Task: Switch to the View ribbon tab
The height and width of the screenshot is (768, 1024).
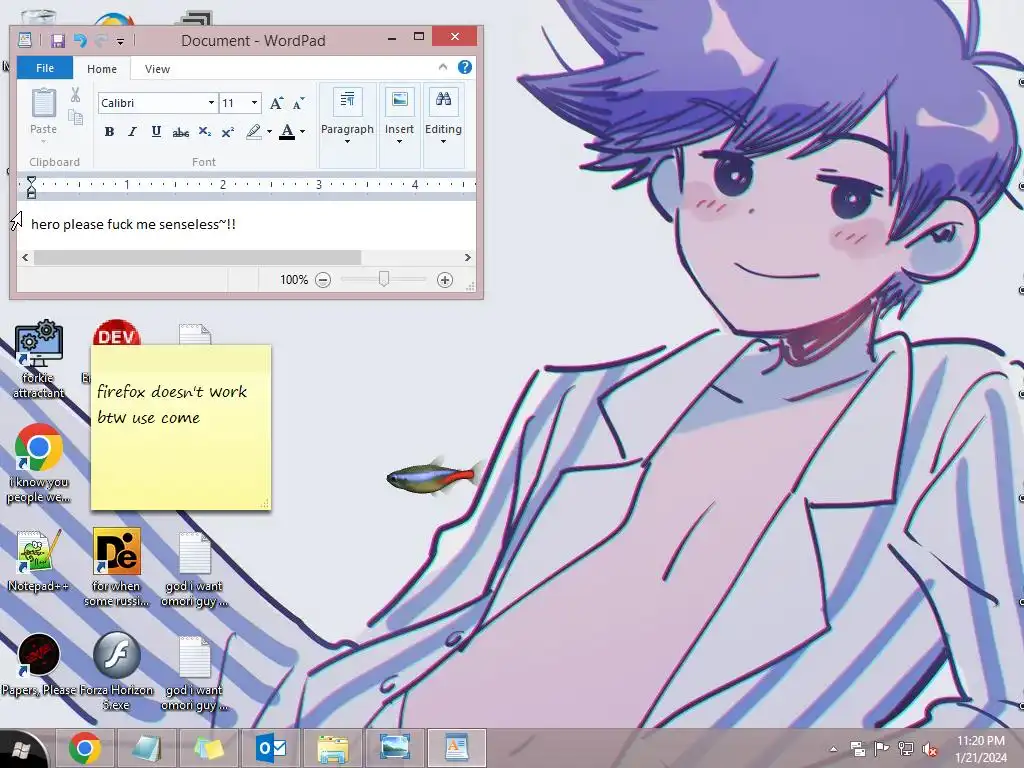Action: pyautogui.click(x=157, y=69)
